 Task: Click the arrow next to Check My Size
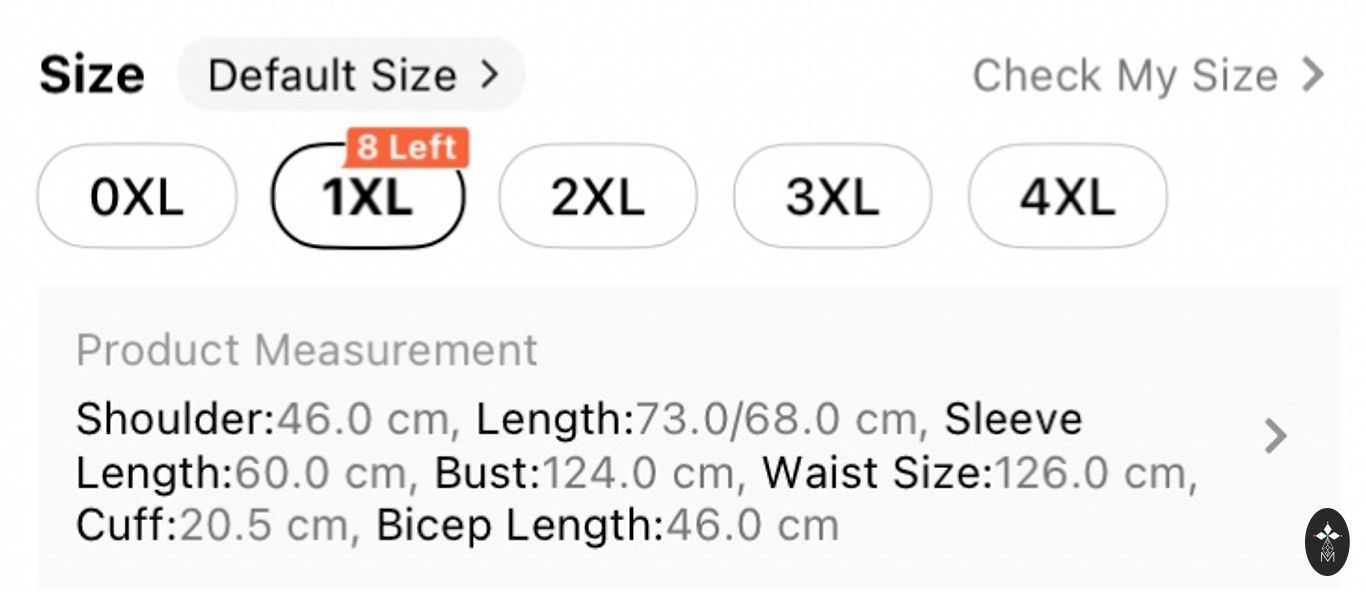[x=1312, y=76]
